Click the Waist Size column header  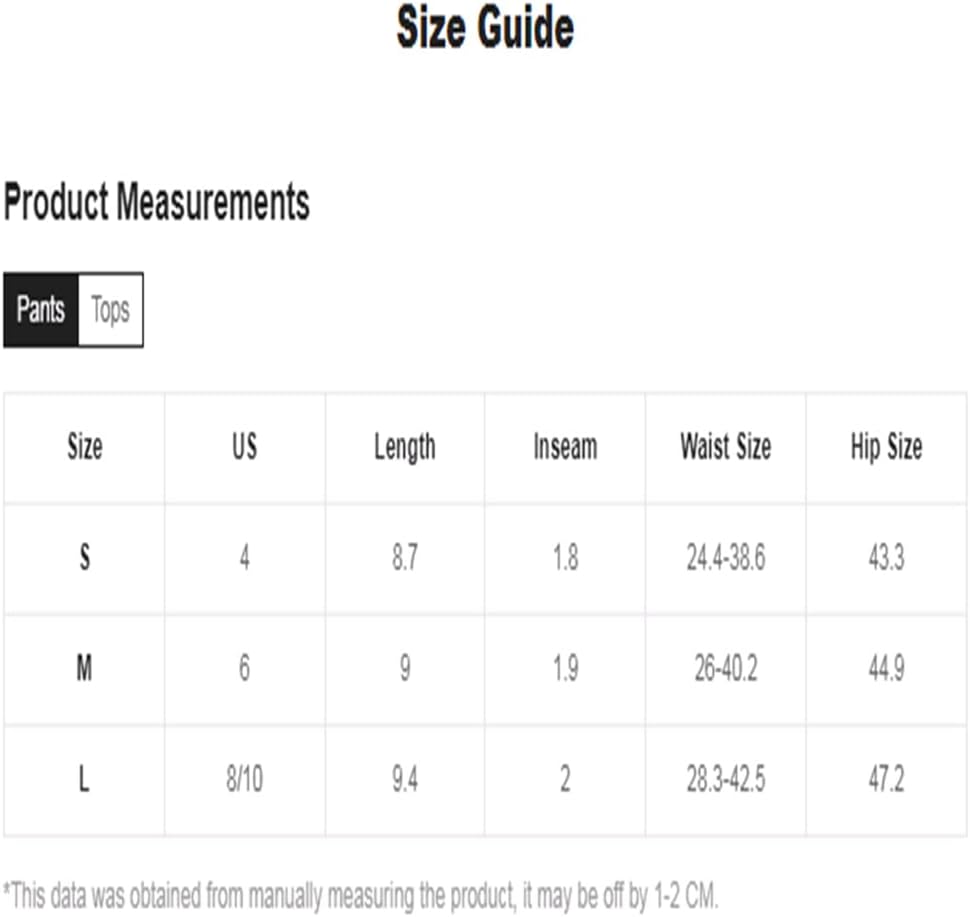pos(726,447)
